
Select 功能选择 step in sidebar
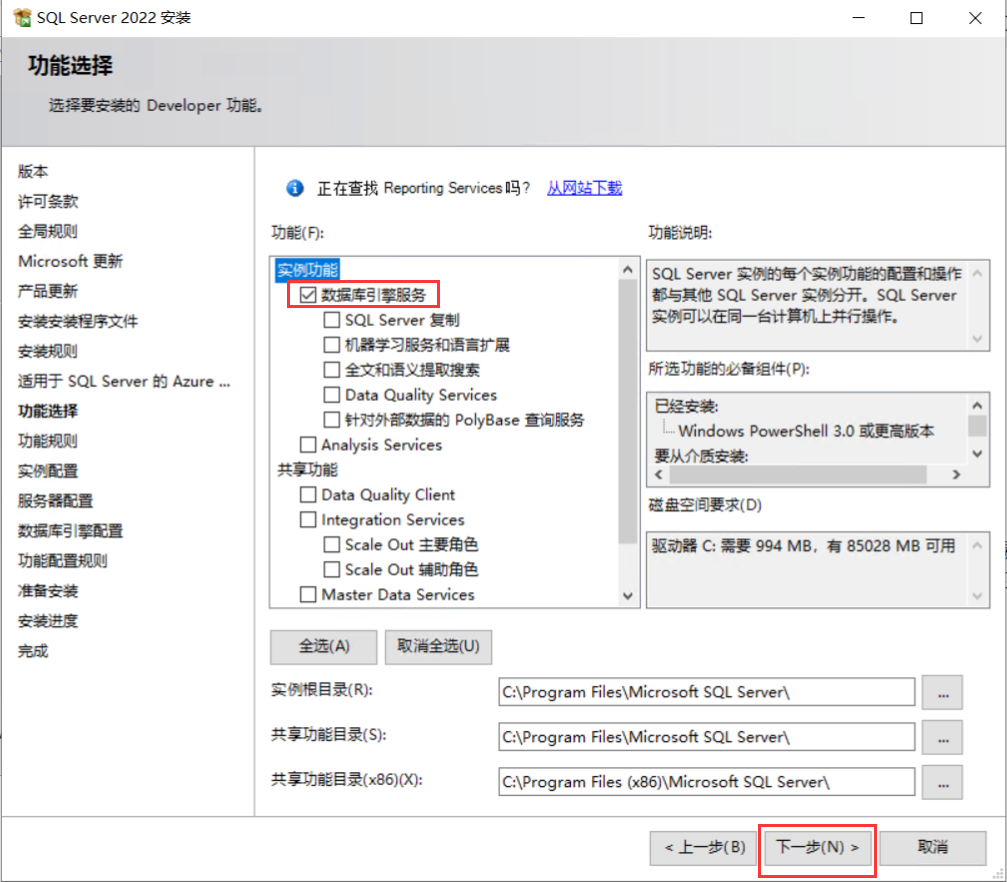pos(48,411)
